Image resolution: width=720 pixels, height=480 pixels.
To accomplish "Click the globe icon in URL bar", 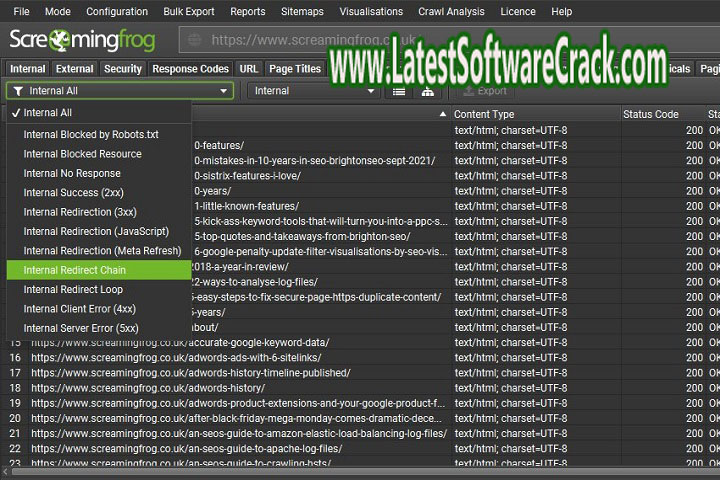I will (194, 40).
